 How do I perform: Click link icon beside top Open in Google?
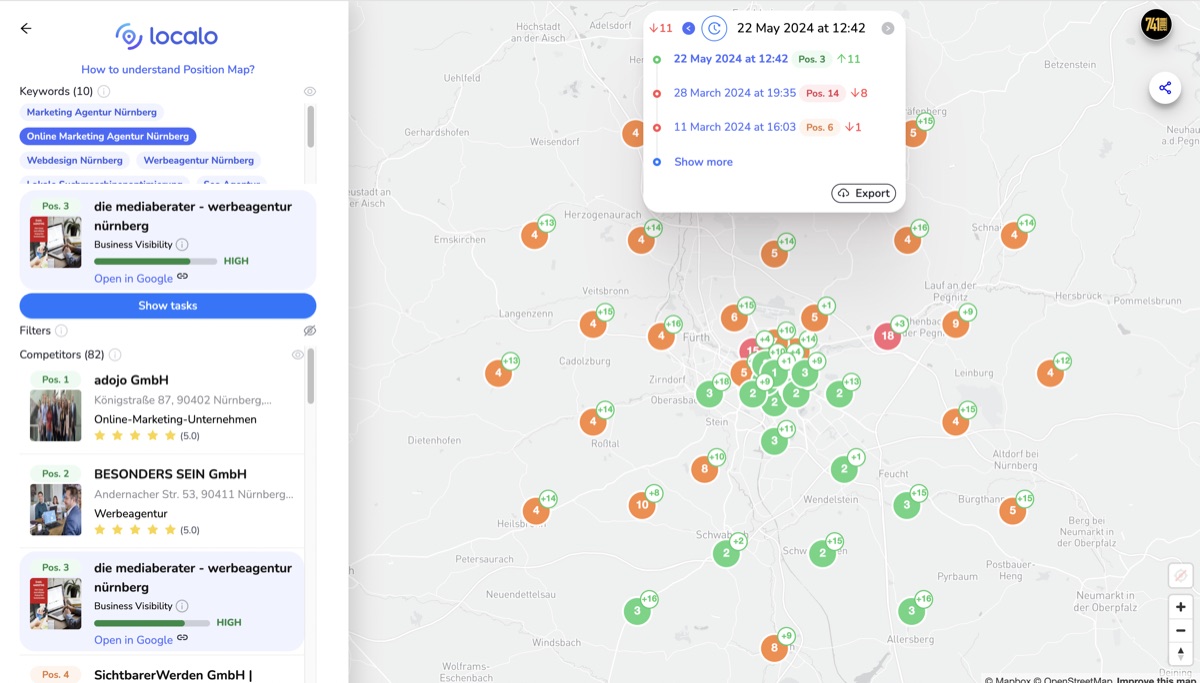click(183, 277)
